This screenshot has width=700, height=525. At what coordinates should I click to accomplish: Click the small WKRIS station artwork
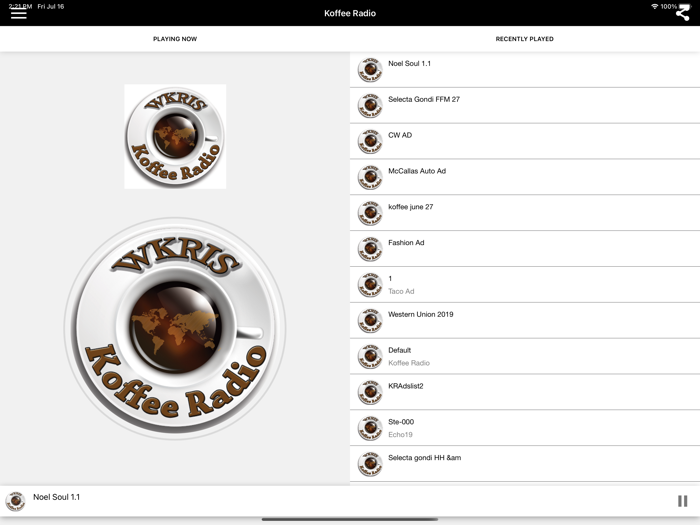[x=175, y=137]
